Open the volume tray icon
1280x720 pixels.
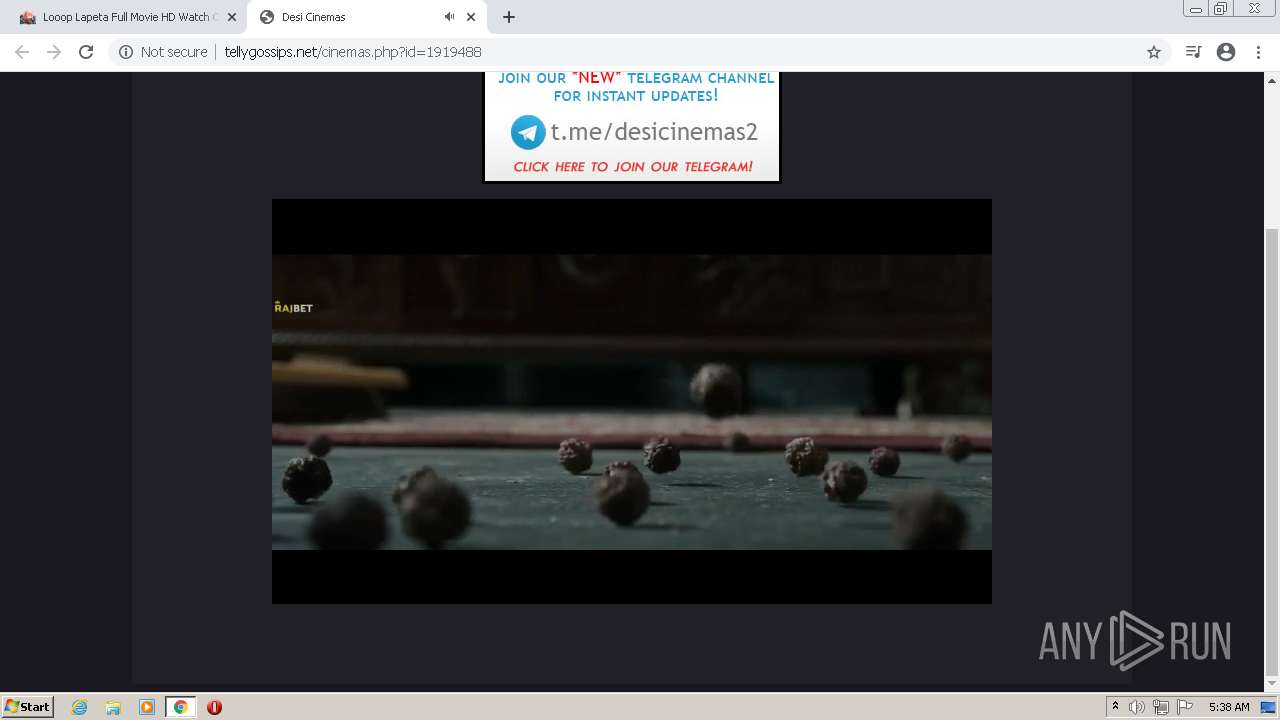[x=1136, y=707]
